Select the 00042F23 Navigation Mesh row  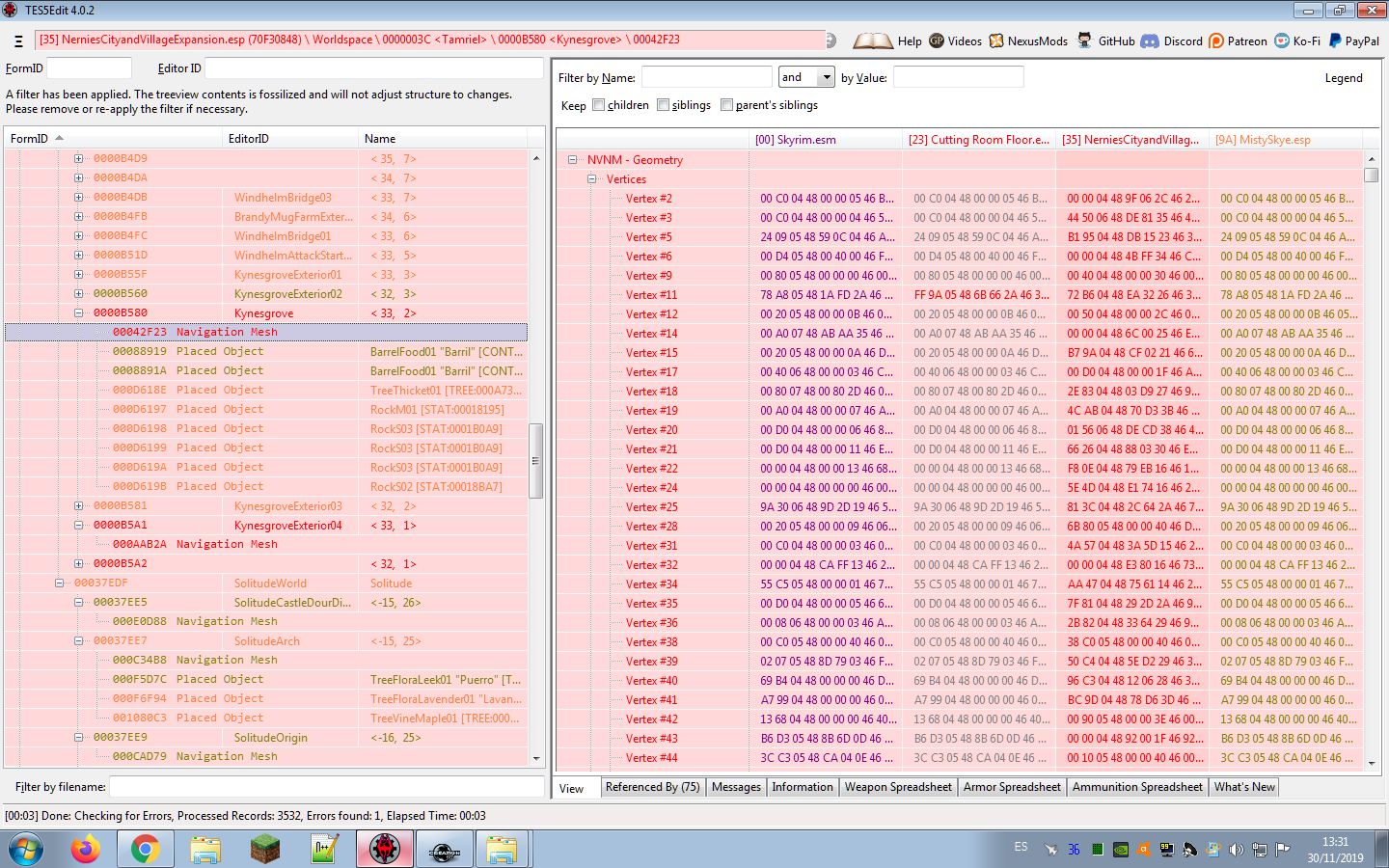point(266,333)
